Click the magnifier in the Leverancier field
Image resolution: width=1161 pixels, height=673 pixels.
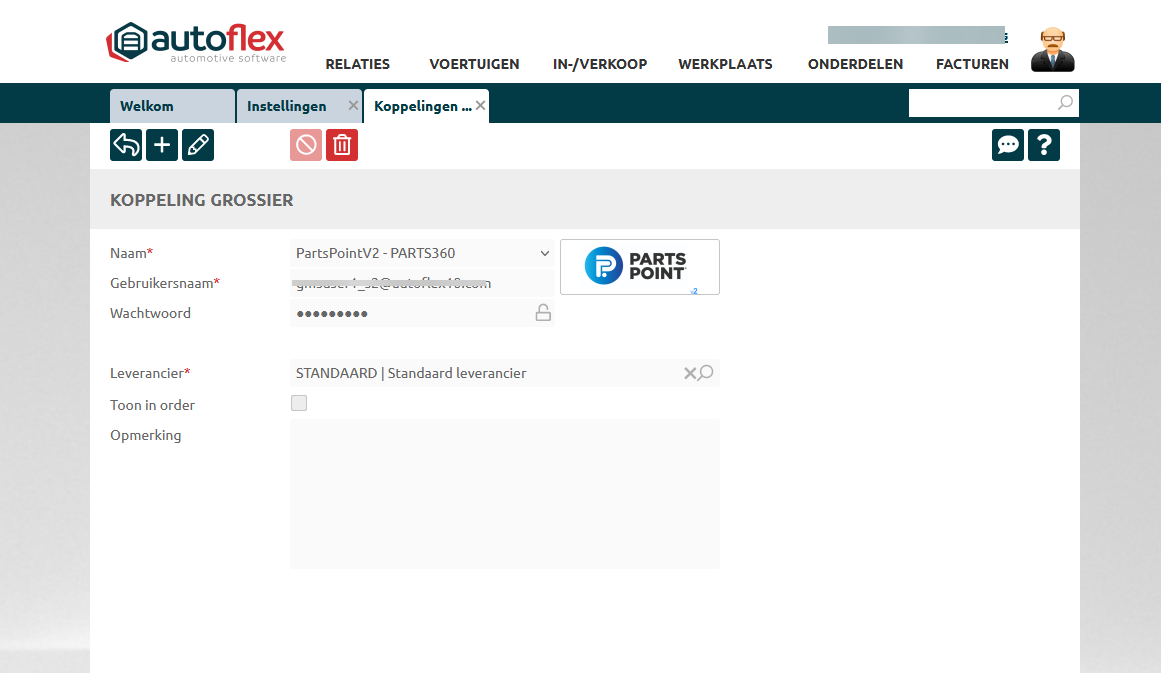coord(707,373)
